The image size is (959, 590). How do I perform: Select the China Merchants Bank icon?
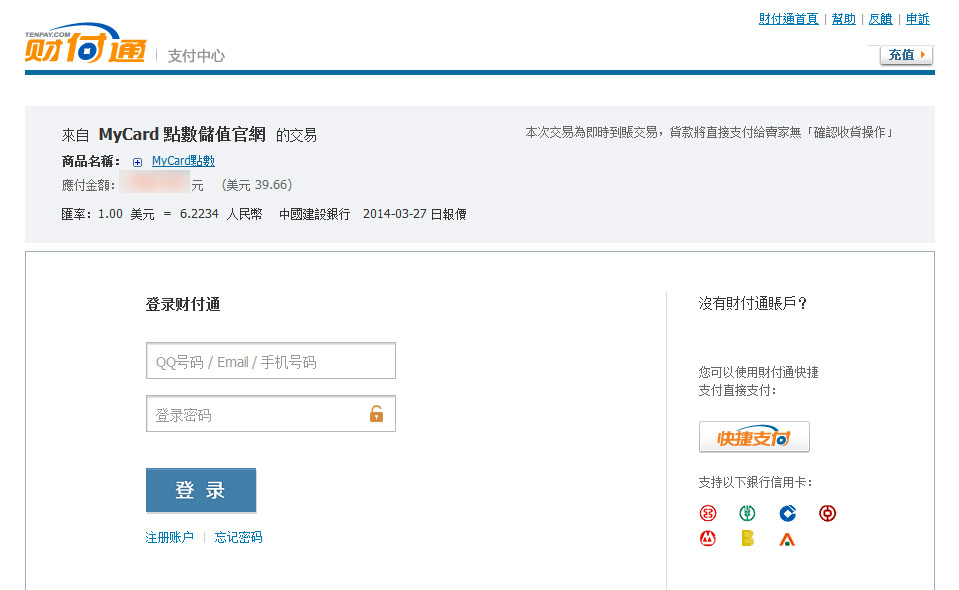708,539
